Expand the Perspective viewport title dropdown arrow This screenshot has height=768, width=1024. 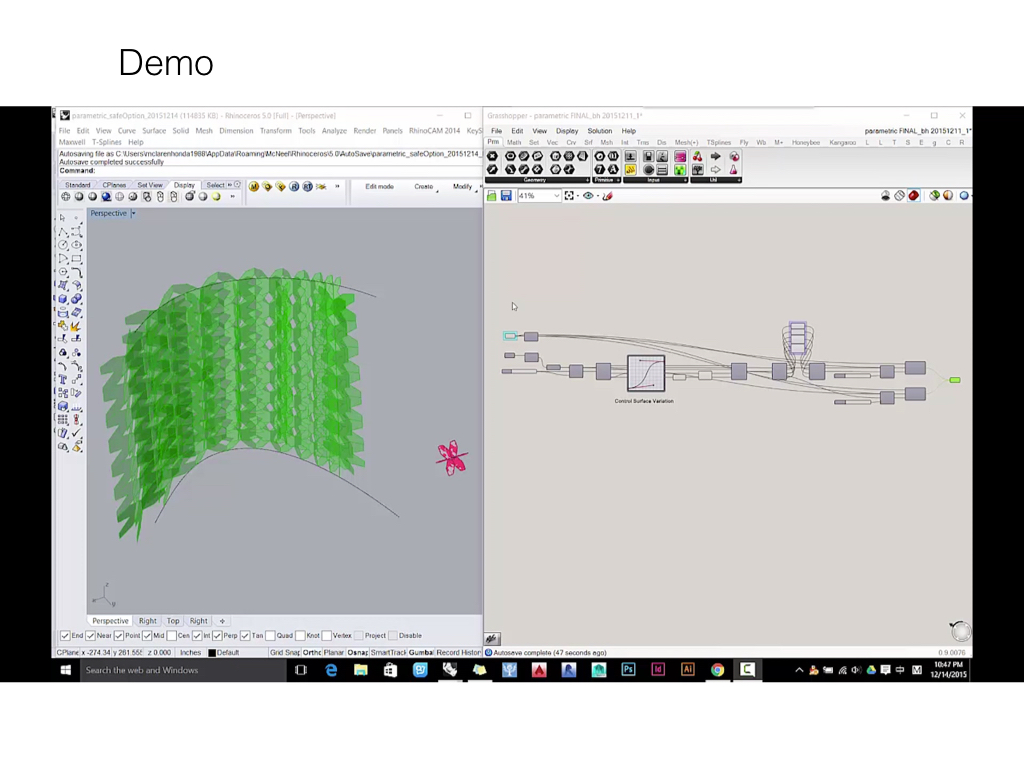pos(134,213)
